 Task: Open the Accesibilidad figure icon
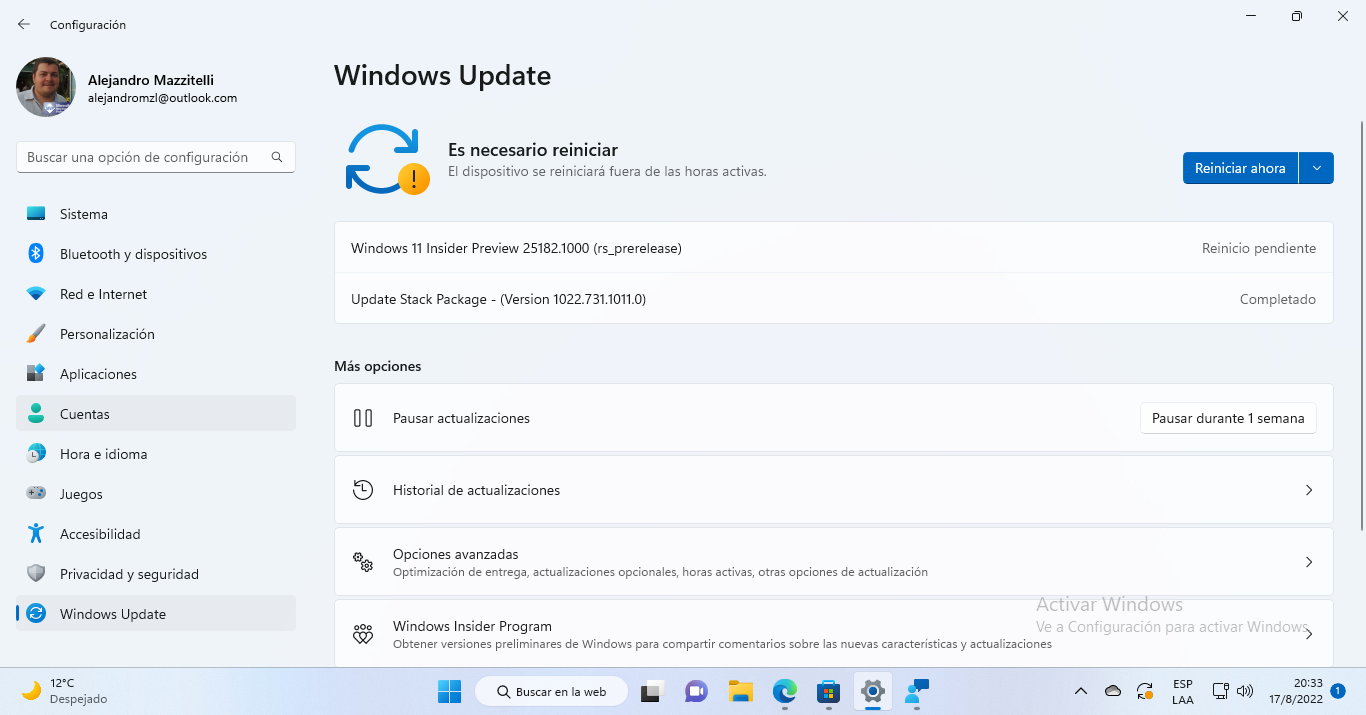tap(36, 534)
